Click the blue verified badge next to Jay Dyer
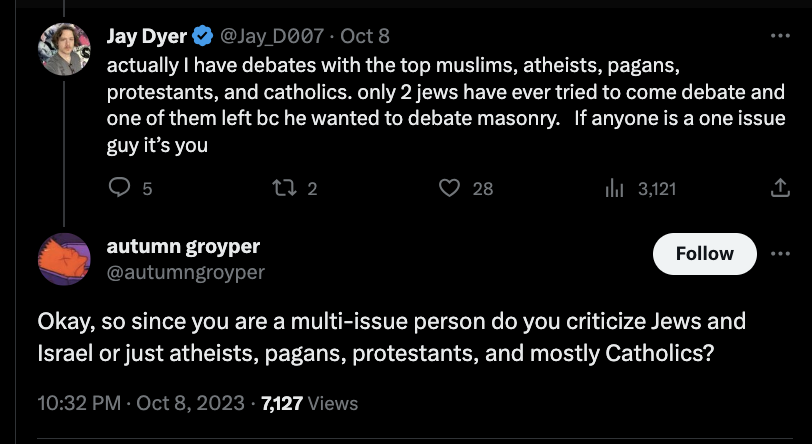 pos(202,36)
